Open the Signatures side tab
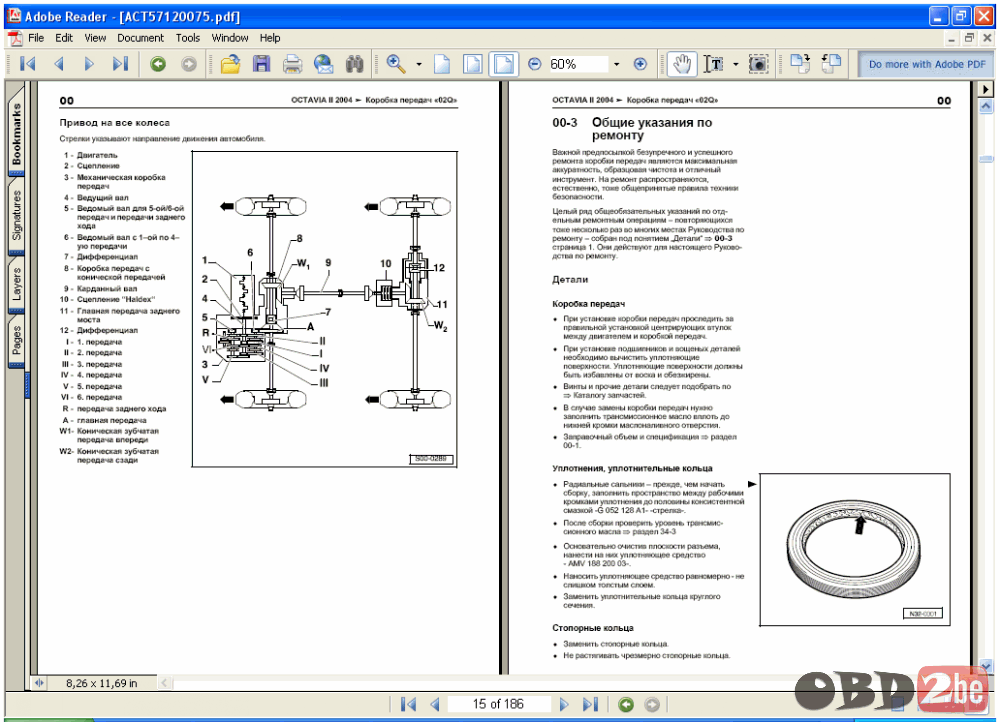The width and height of the screenshot is (1000, 722). pyautogui.click(x=16, y=216)
